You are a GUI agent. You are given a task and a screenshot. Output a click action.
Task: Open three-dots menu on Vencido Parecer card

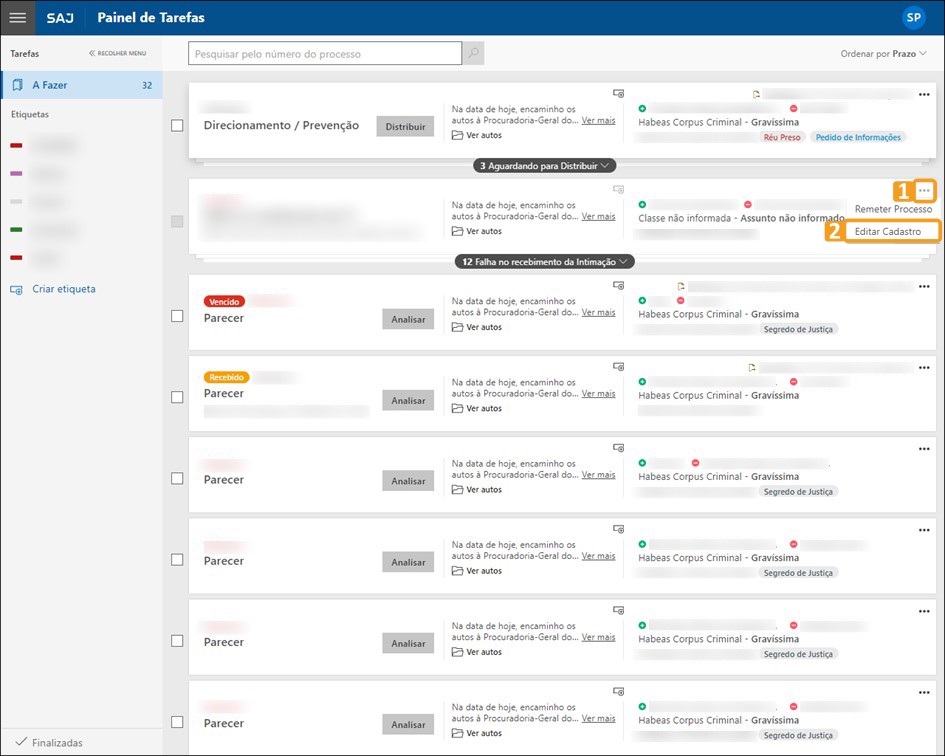pos(924,286)
